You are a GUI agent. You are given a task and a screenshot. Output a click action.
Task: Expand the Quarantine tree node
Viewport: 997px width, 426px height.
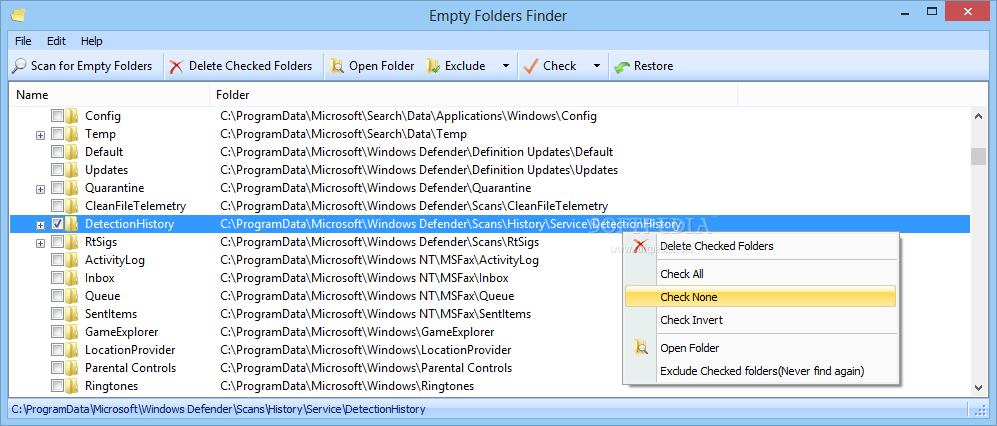41,189
